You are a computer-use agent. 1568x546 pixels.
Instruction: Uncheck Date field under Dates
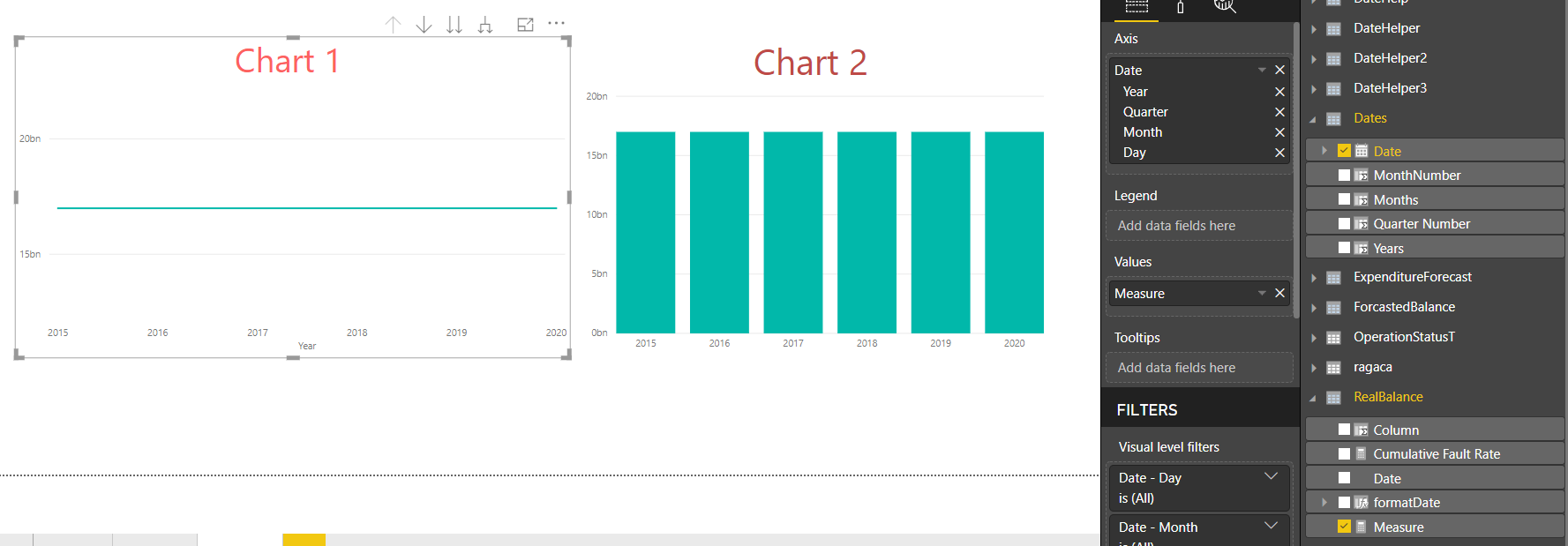pos(1344,151)
